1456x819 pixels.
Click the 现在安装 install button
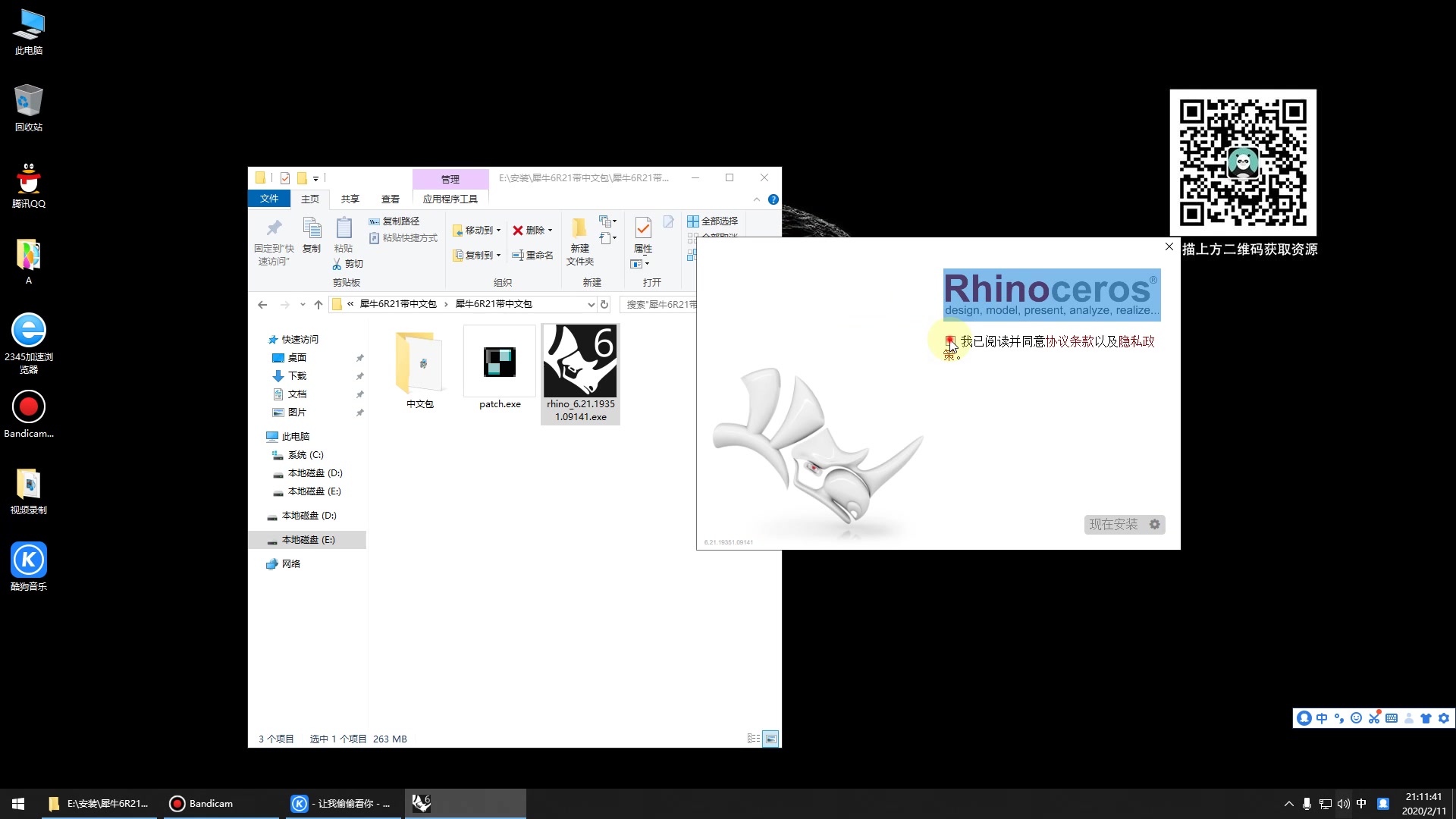coord(1113,525)
